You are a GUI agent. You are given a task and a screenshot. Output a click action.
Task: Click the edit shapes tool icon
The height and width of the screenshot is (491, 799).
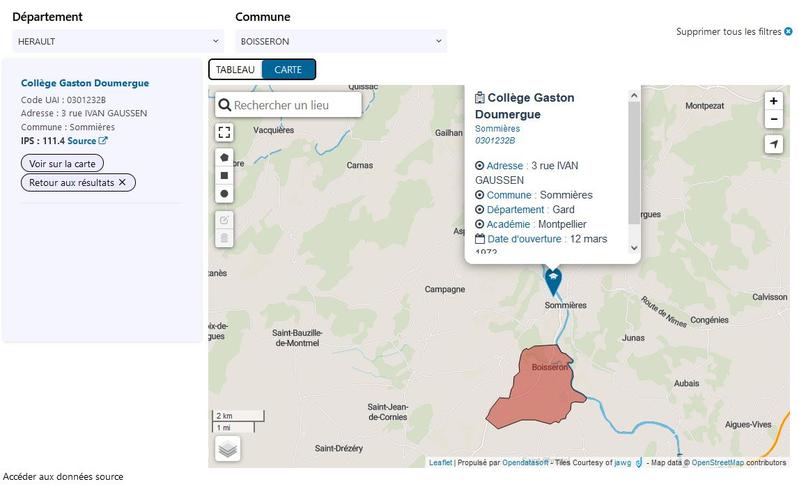tap(224, 220)
